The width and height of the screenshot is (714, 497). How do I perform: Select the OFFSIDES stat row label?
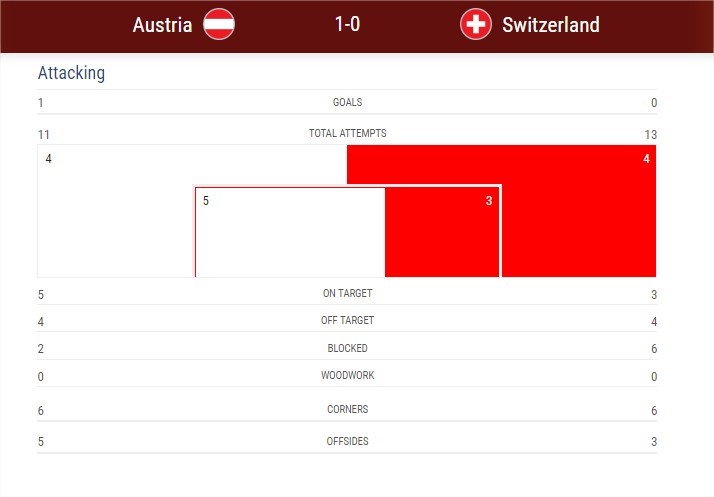tap(347, 441)
